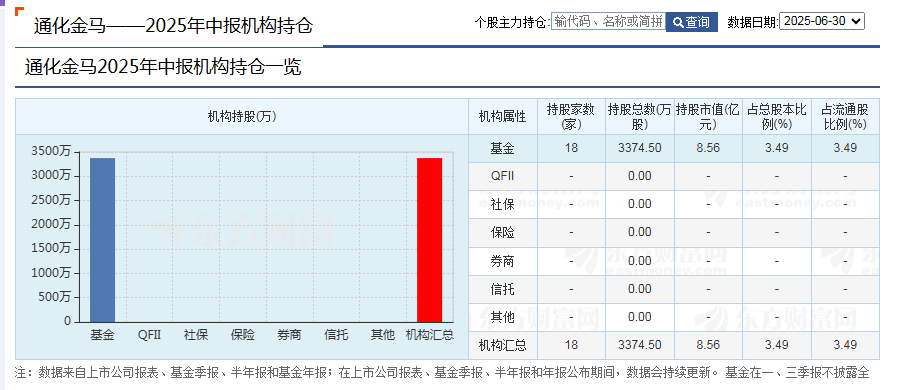Viewport: 918px width, 390px height.
Task: Select the QFII row in the table
Action: click(x=674, y=176)
